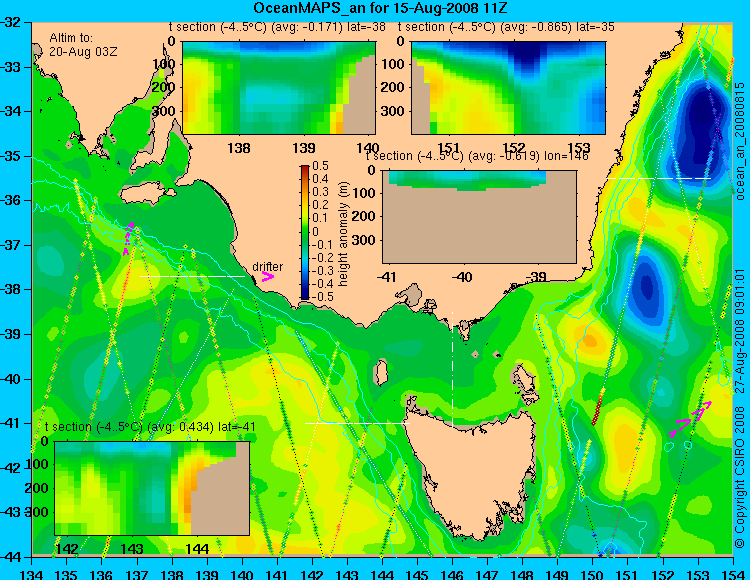Click the southern dark blue eddy off NSW

(646, 286)
